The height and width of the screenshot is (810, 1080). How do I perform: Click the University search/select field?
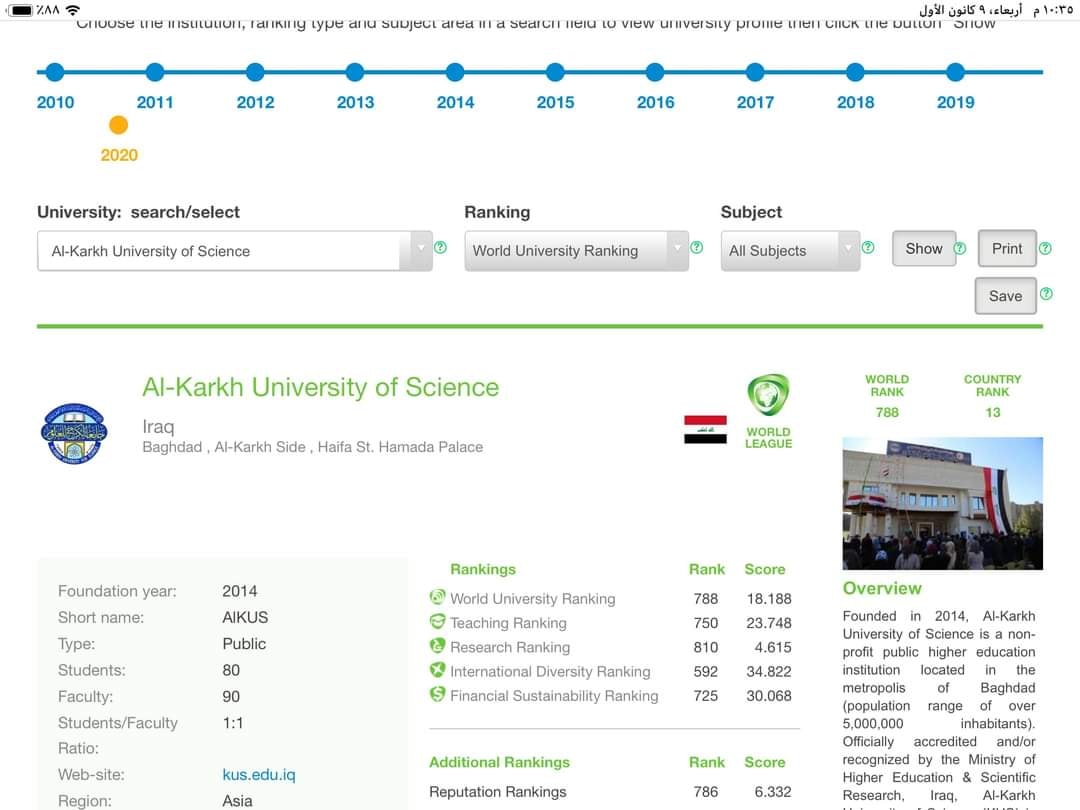click(234, 251)
